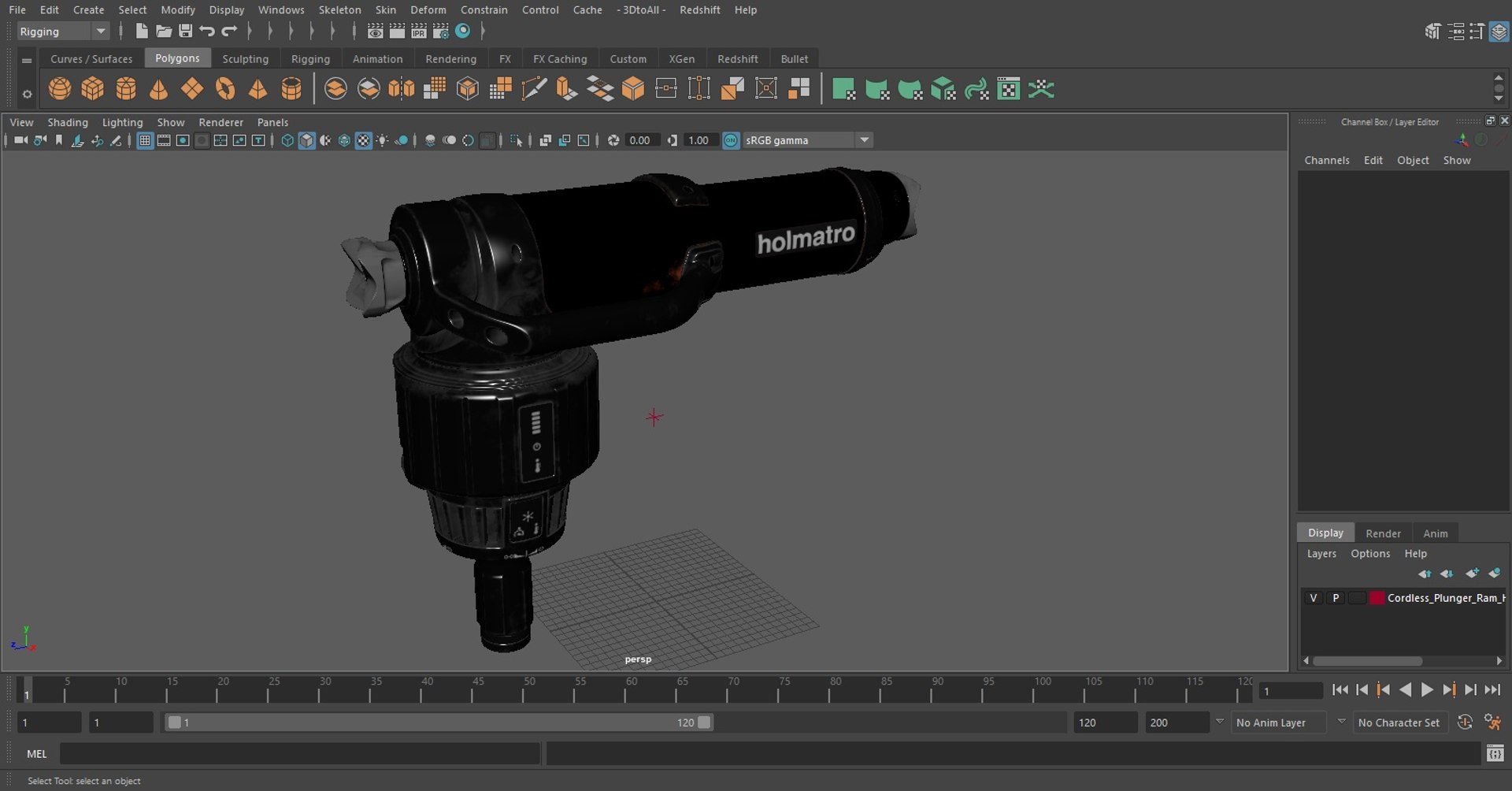Open the sRGB gamma view transform dropdown
Image resolution: width=1512 pixels, height=791 pixels.
click(x=807, y=140)
